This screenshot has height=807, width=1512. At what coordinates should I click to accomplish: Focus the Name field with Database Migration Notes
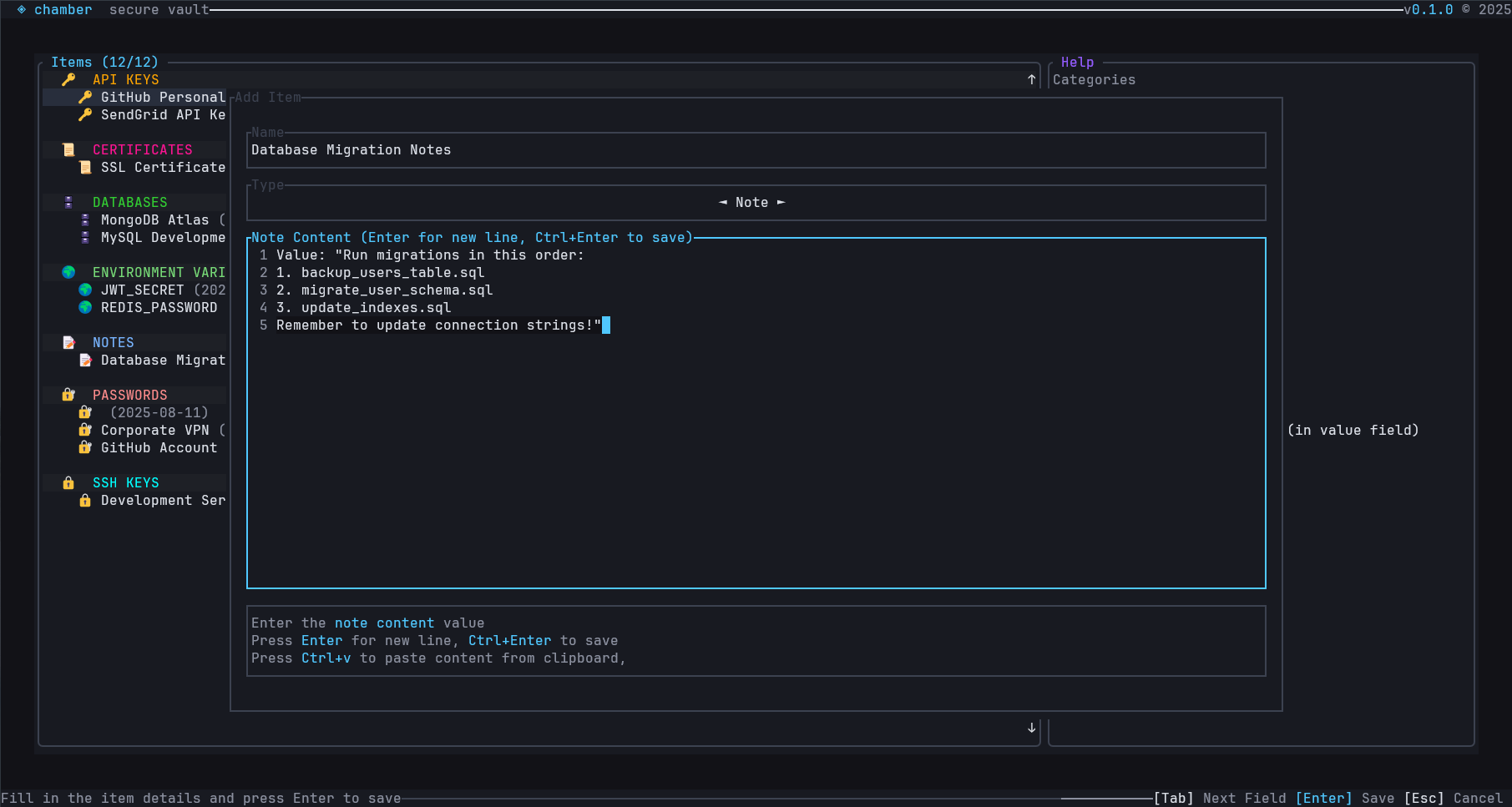(756, 150)
